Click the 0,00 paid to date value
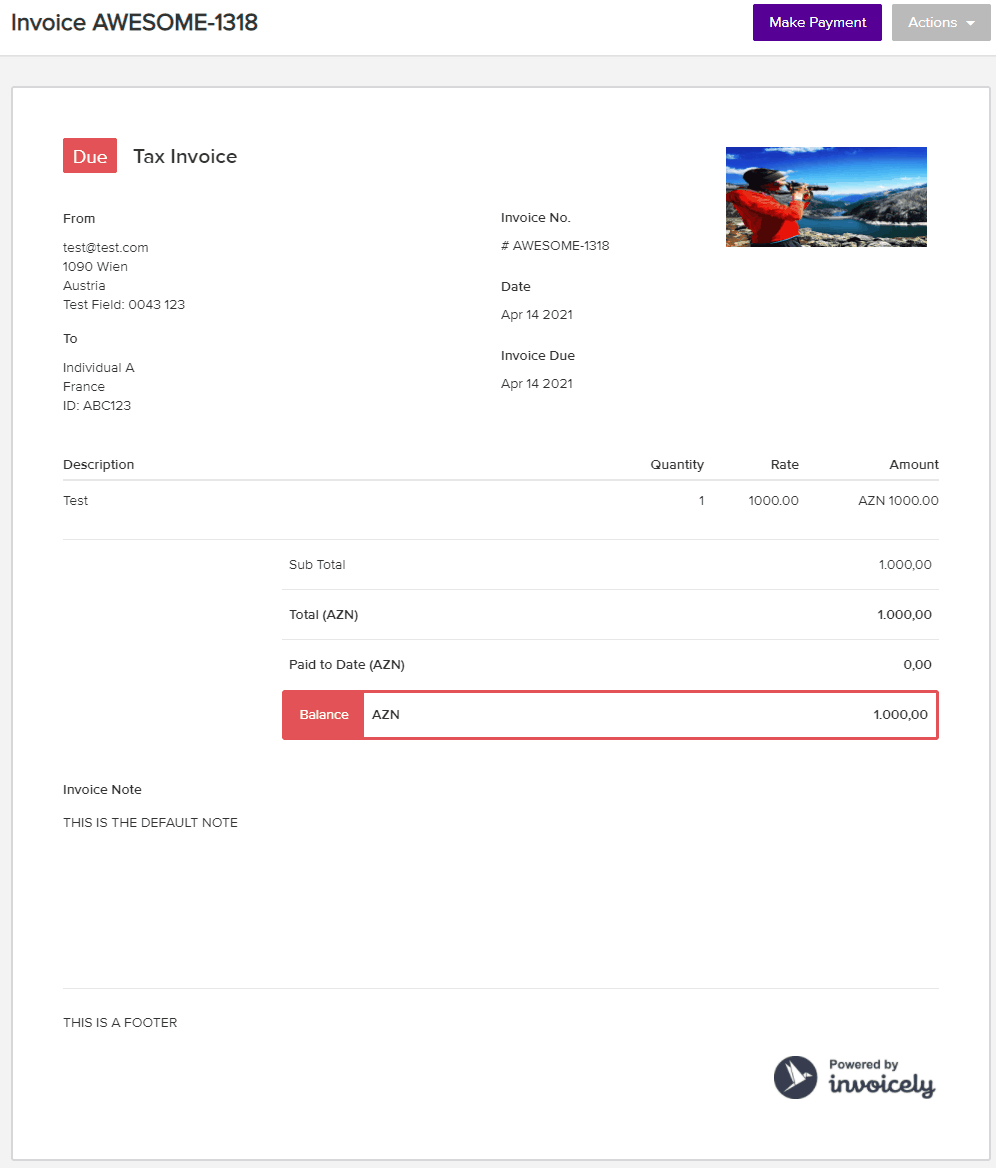The width and height of the screenshot is (996, 1168). (917, 664)
